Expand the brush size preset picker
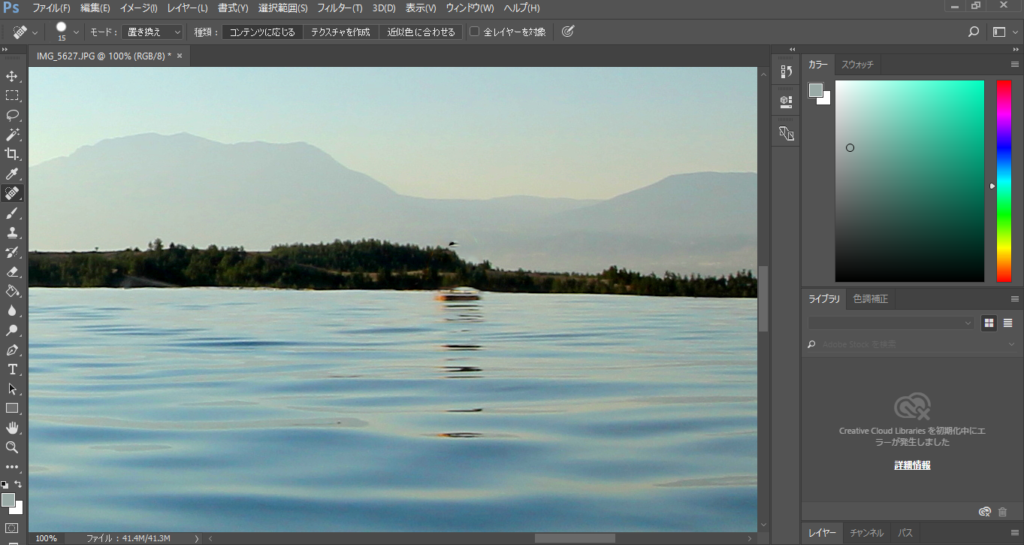The image size is (1024, 545). [75, 32]
